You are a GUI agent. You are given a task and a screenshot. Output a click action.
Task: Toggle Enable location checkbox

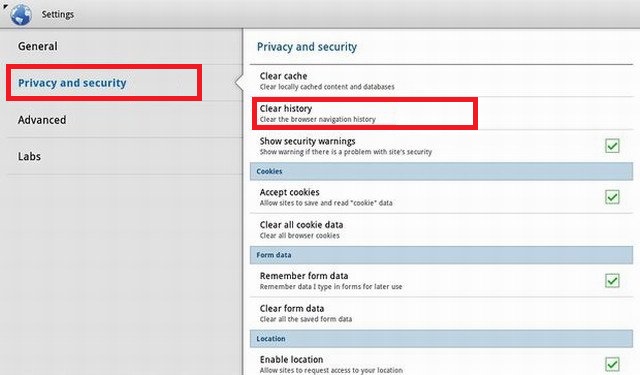tap(612, 364)
